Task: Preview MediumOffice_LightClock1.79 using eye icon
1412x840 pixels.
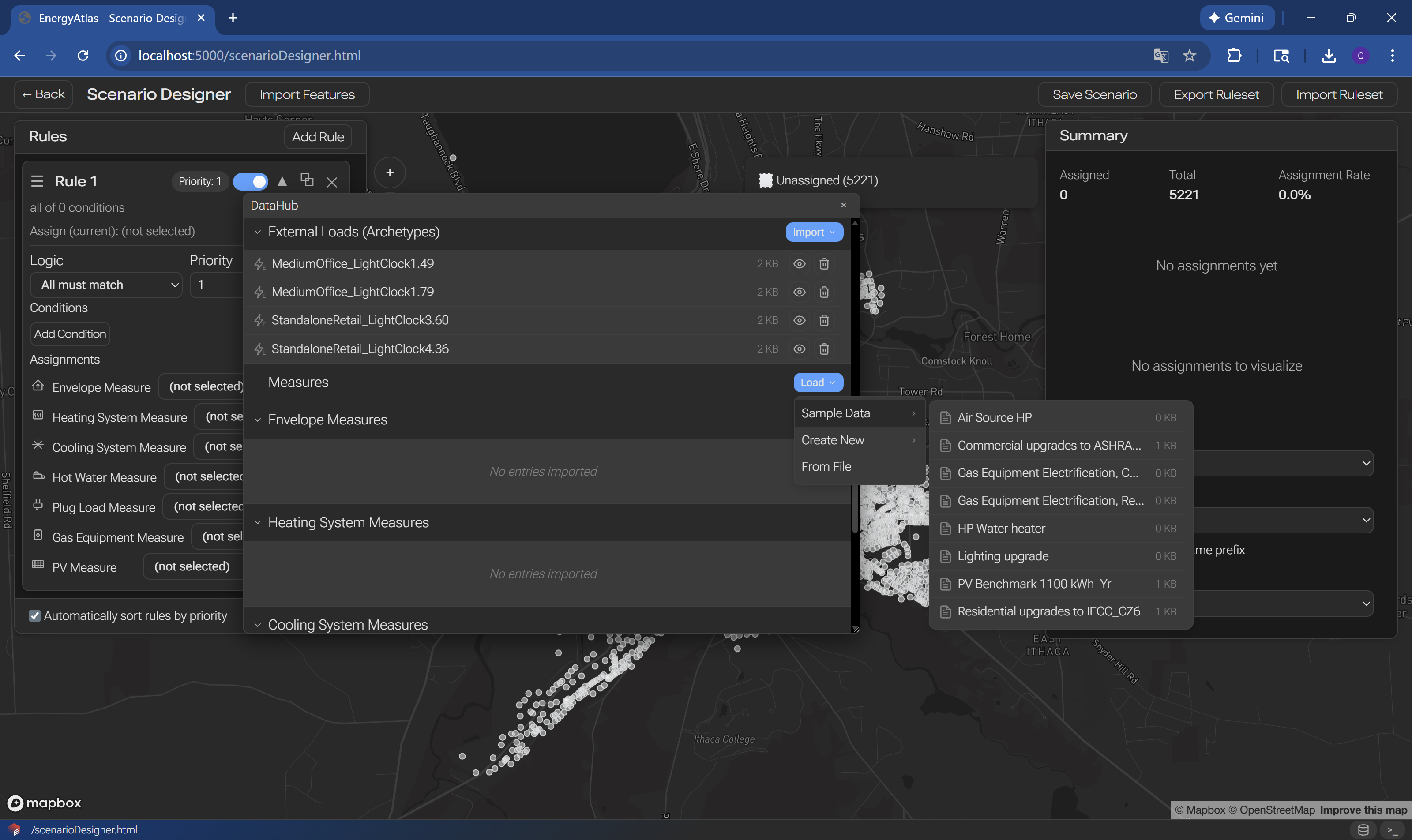Action: click(x=799, y=292)
